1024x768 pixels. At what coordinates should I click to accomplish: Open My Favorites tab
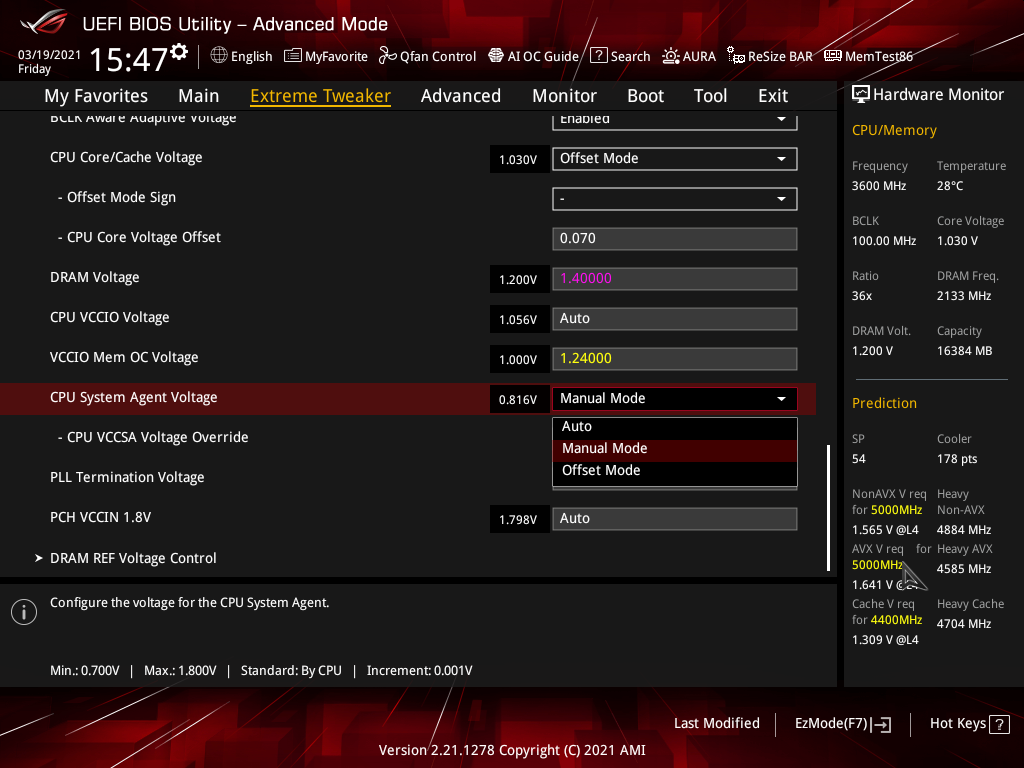click(x=96, y=95)
